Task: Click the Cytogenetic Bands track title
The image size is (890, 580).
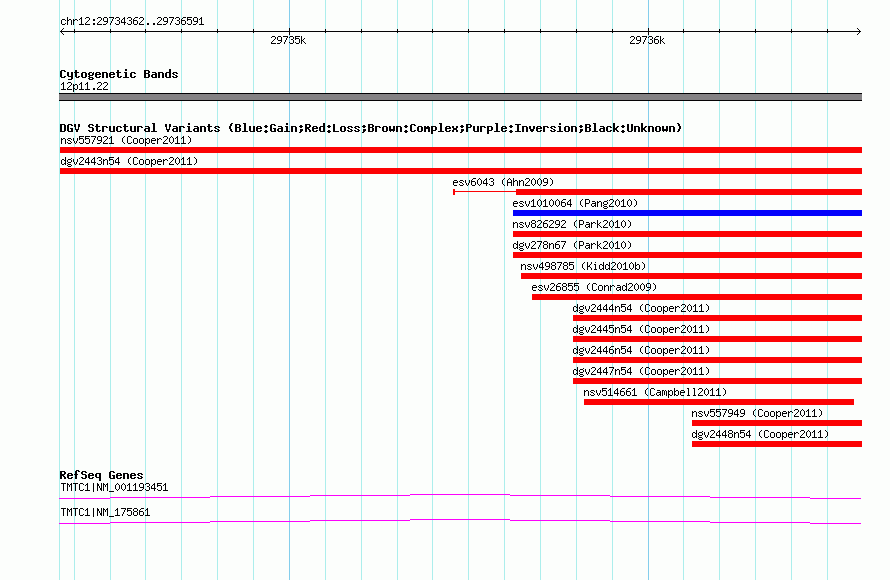Action: (119, 74)
